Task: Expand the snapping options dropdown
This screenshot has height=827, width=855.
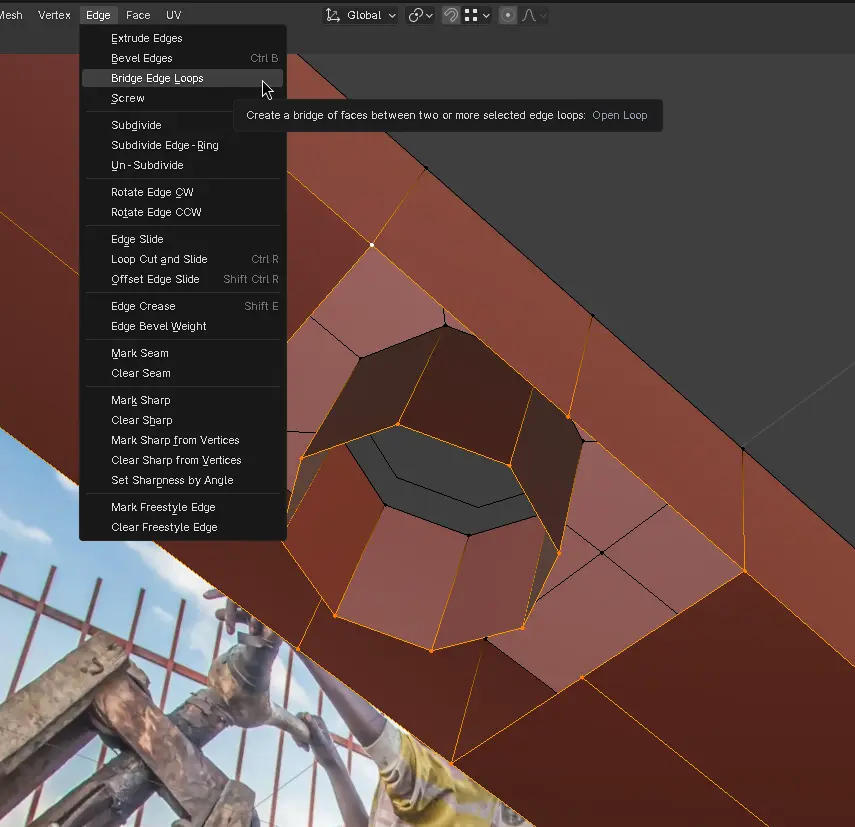Action: [x=477, y=15]
